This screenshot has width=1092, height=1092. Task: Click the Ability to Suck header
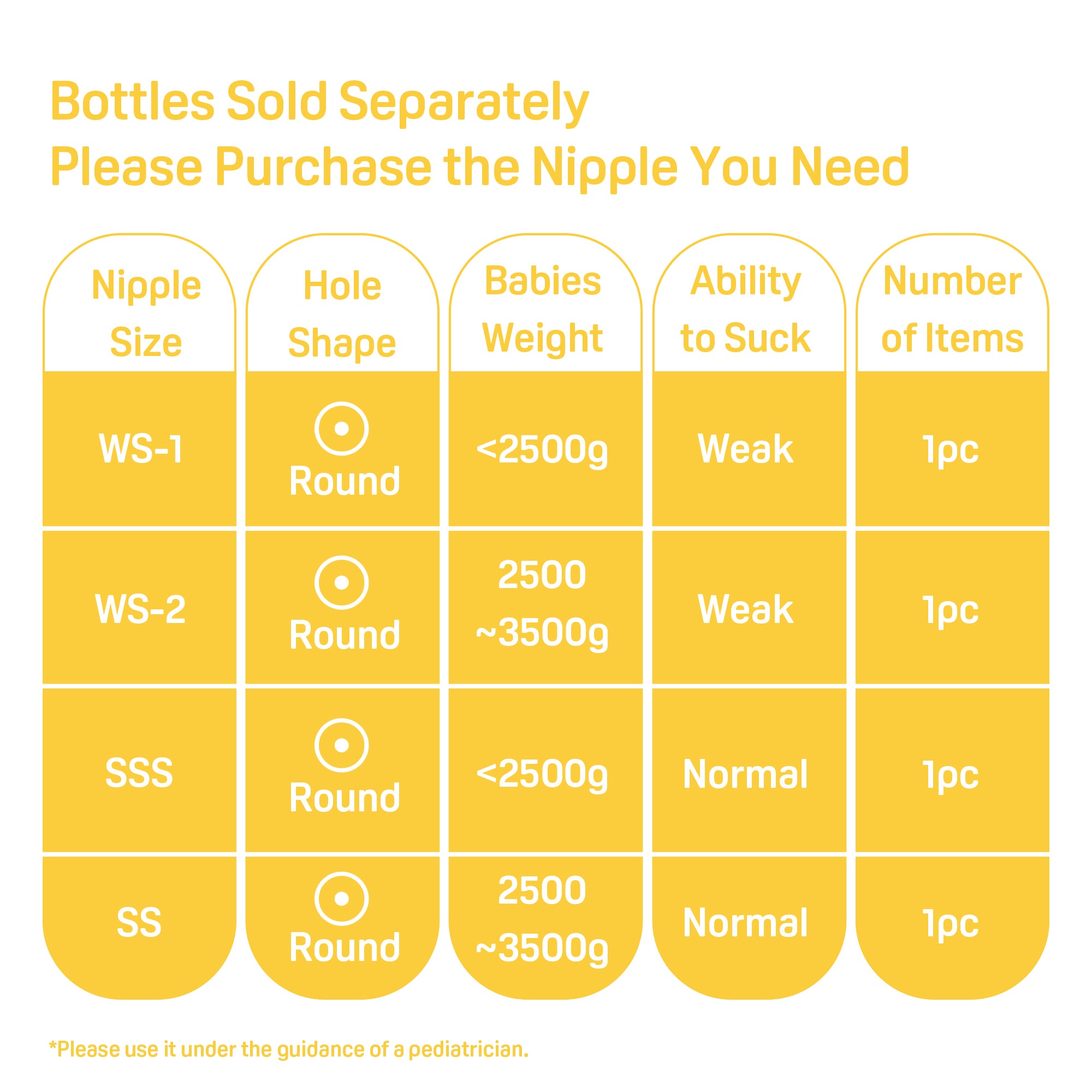click(x=746, y=310)
